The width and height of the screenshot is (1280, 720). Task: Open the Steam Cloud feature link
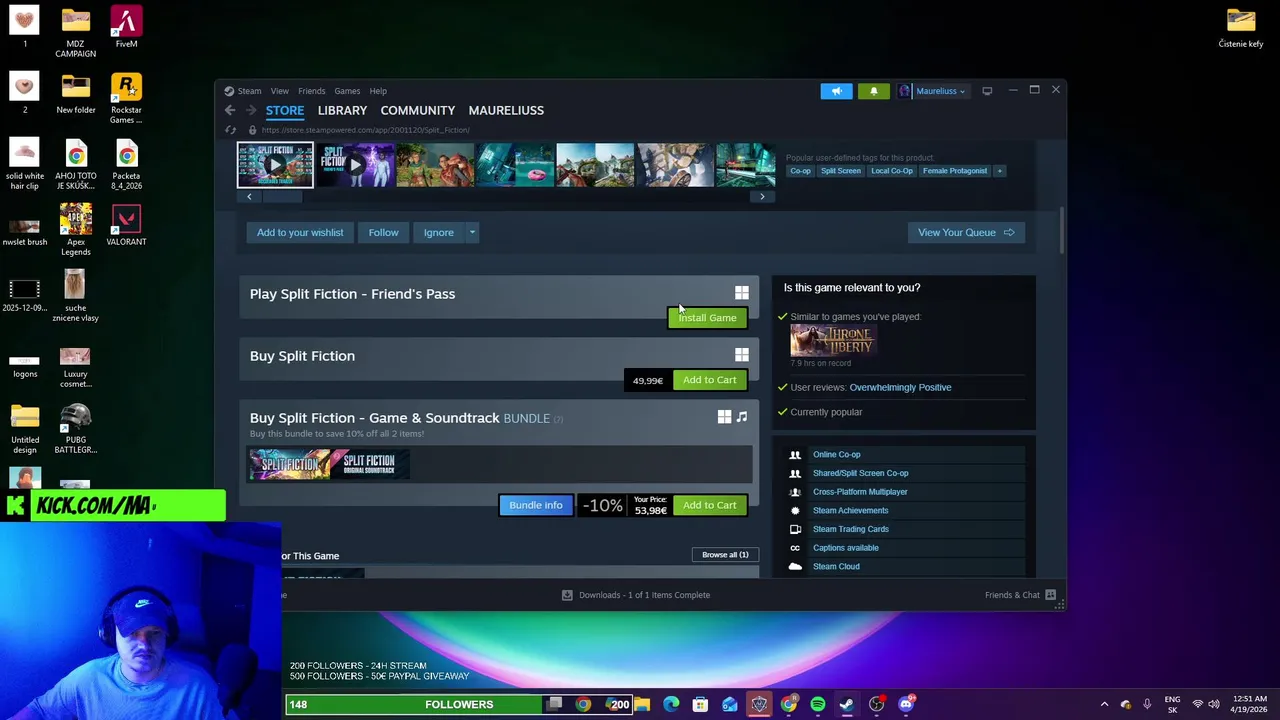tap(836, 566)
